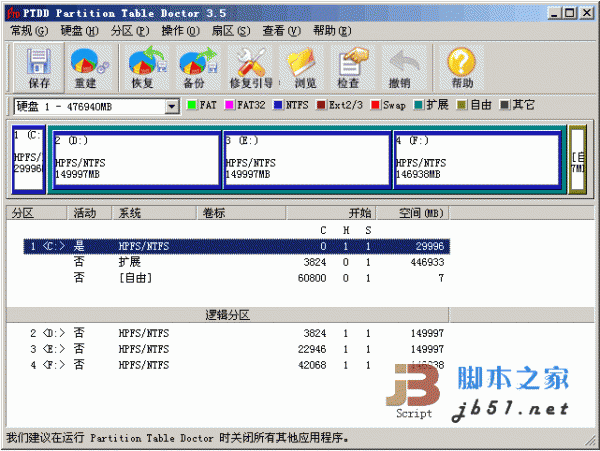Click the 卷标 column header
The height and width of the screenshot is (451, 600).
point(241,213)
